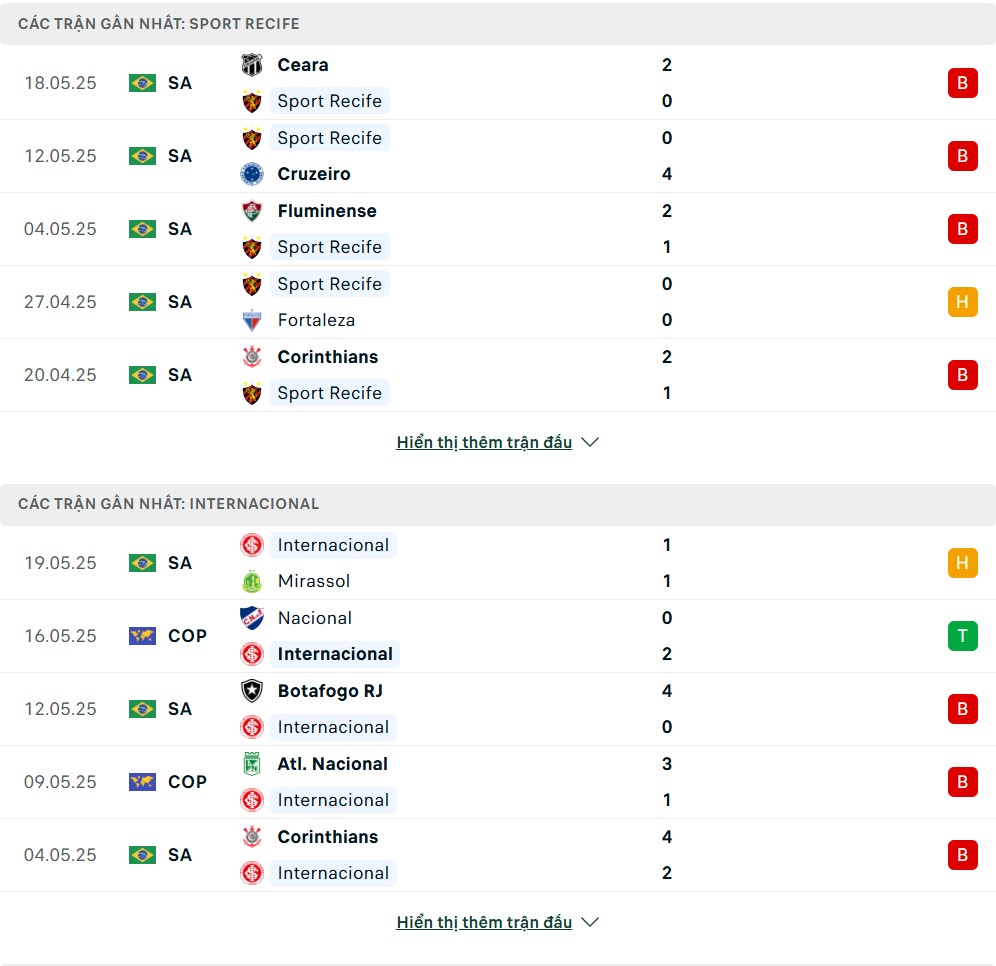
Task: Click the Ceara club crest icon
Action: coord(252,65)
